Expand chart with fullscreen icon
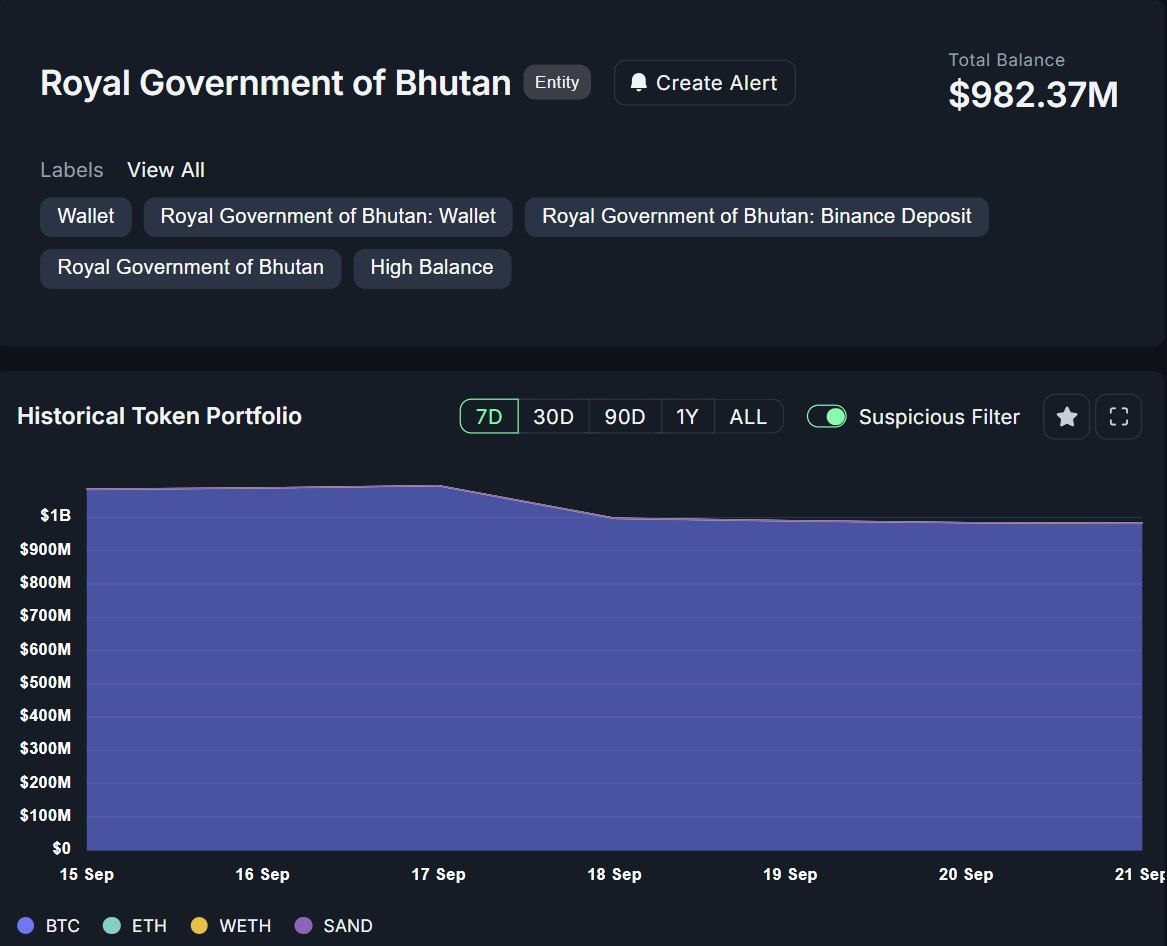Image resolution: width=1167 pixels, height=946 pixels. 1118,417
